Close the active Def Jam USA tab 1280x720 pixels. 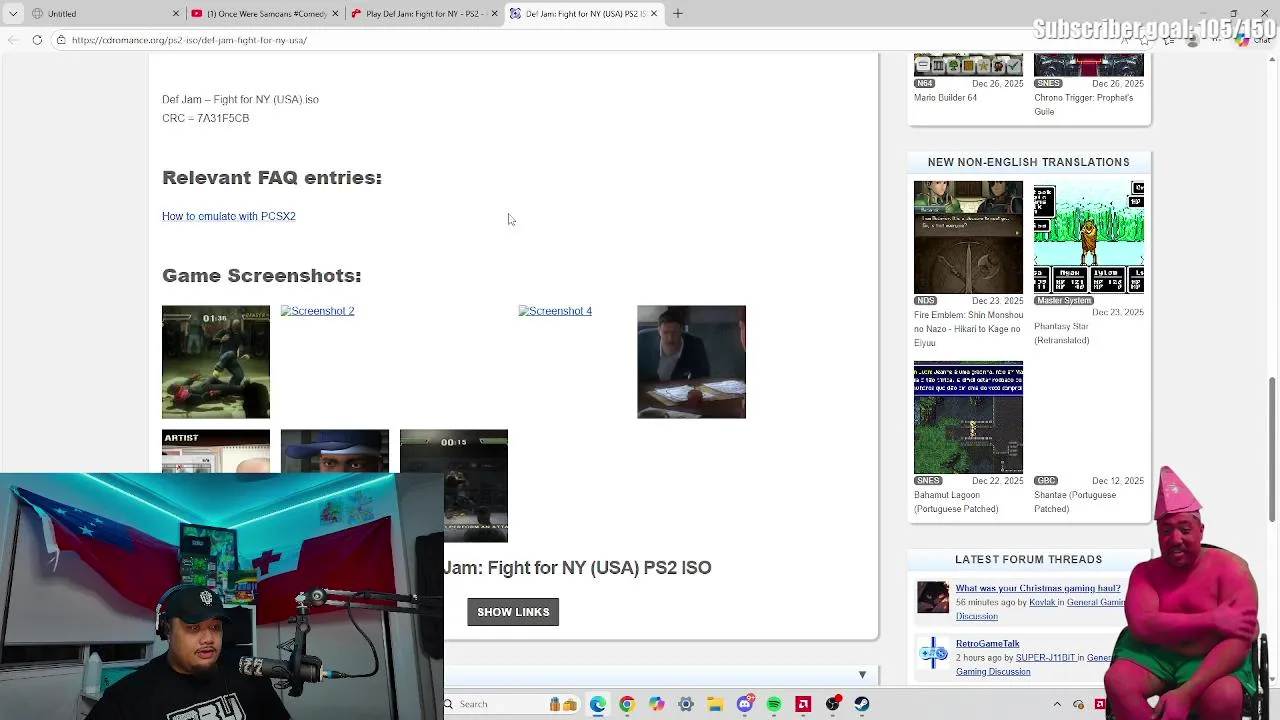pos(653,13)
